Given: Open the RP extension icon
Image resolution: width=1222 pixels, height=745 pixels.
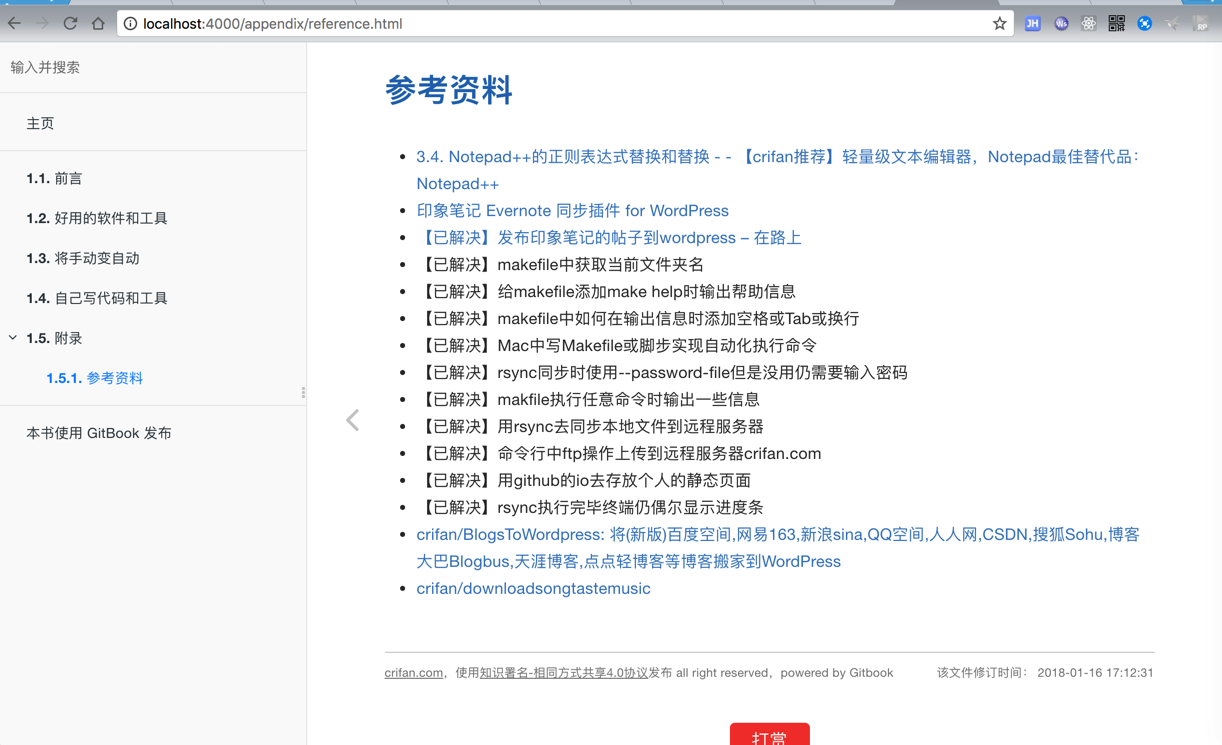Looking at the screenshot, I should click(1201, 23).
